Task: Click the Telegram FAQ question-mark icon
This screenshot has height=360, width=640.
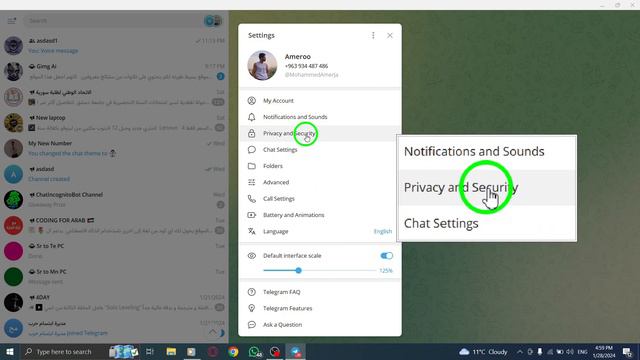Action: pos(252,292)
